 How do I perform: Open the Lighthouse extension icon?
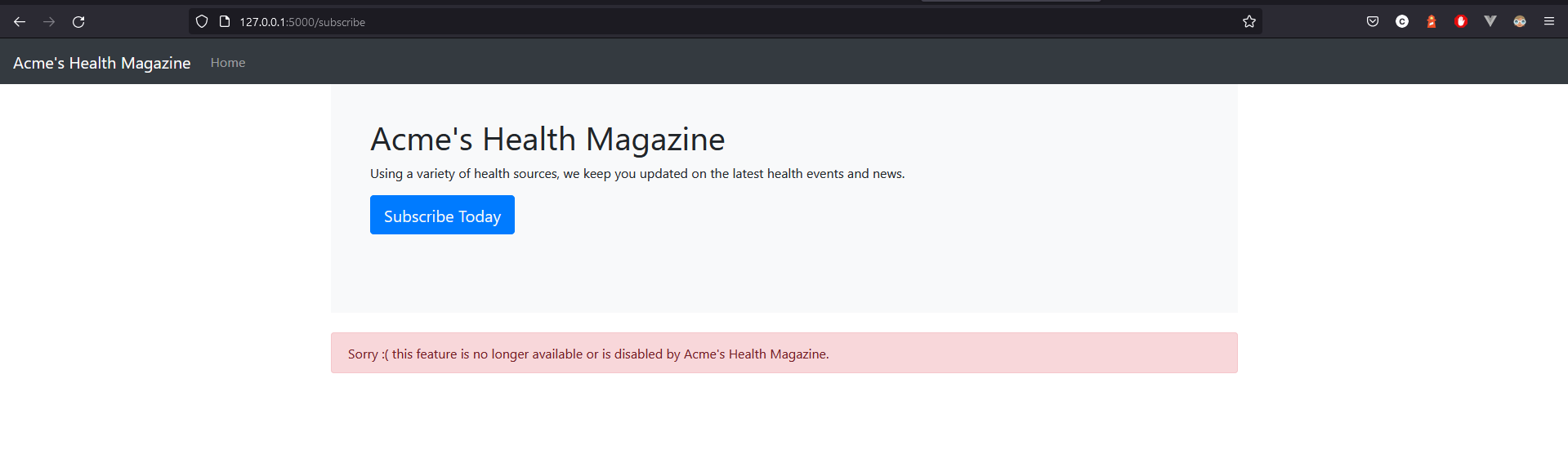coord(1432,22)
